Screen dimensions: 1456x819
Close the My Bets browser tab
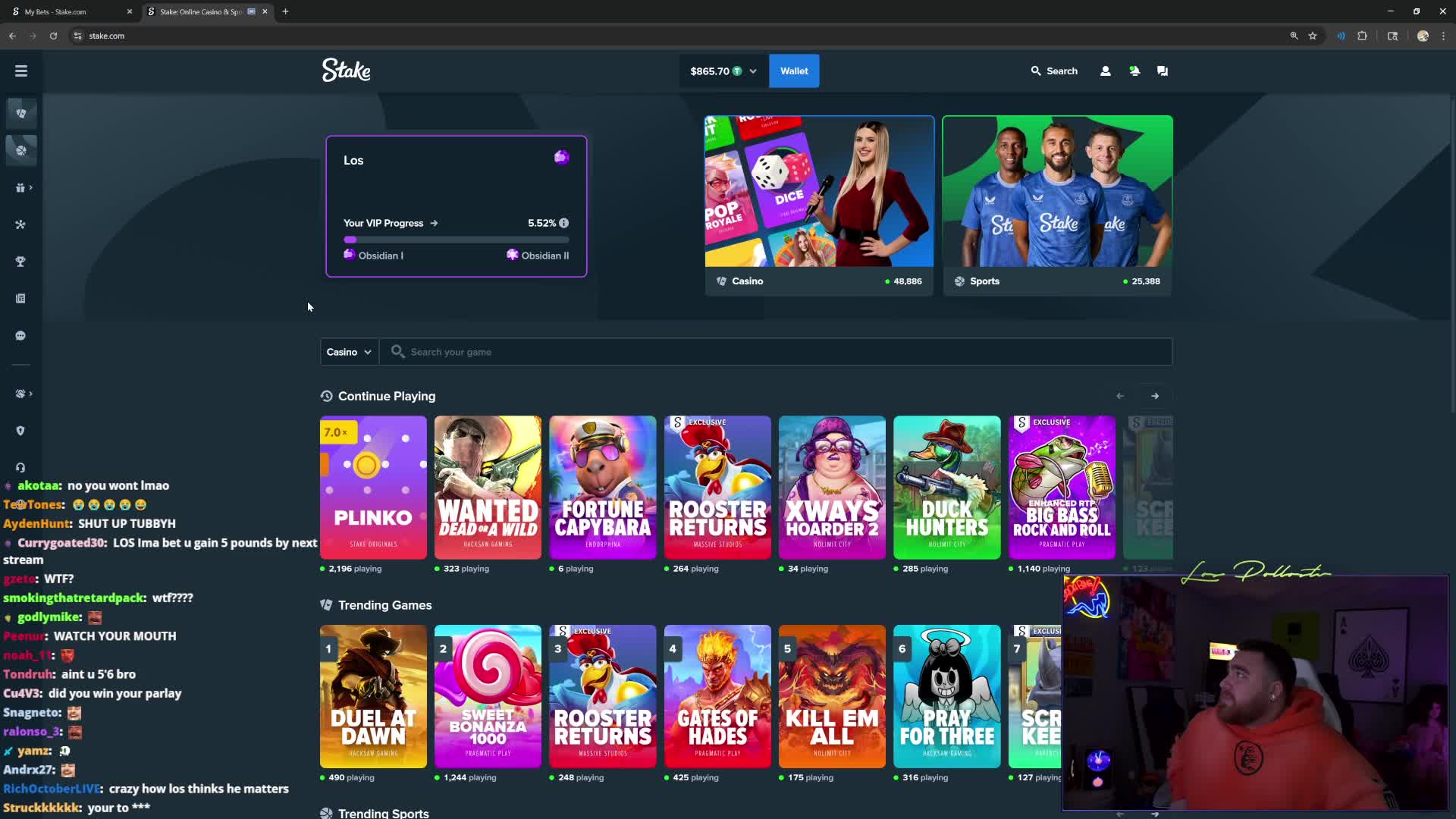pyautogui.click(x=129, y=11)
